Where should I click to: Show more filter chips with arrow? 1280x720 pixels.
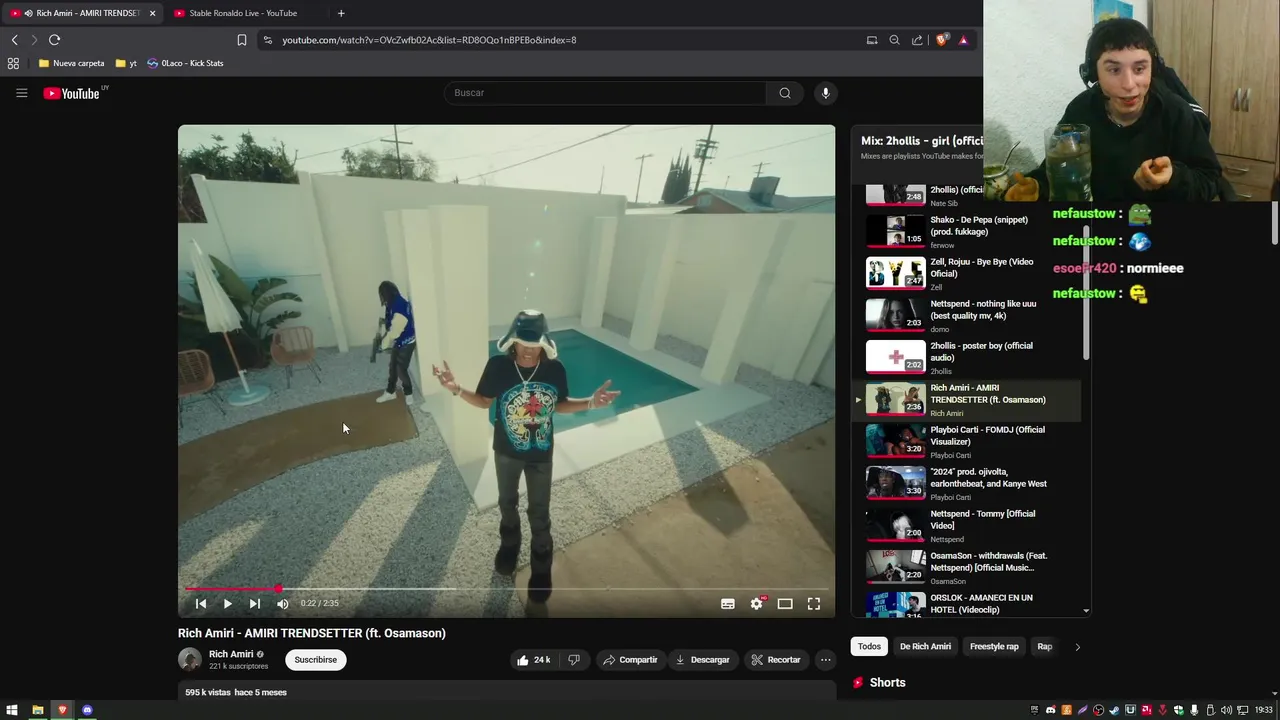tap(1077, 647)
